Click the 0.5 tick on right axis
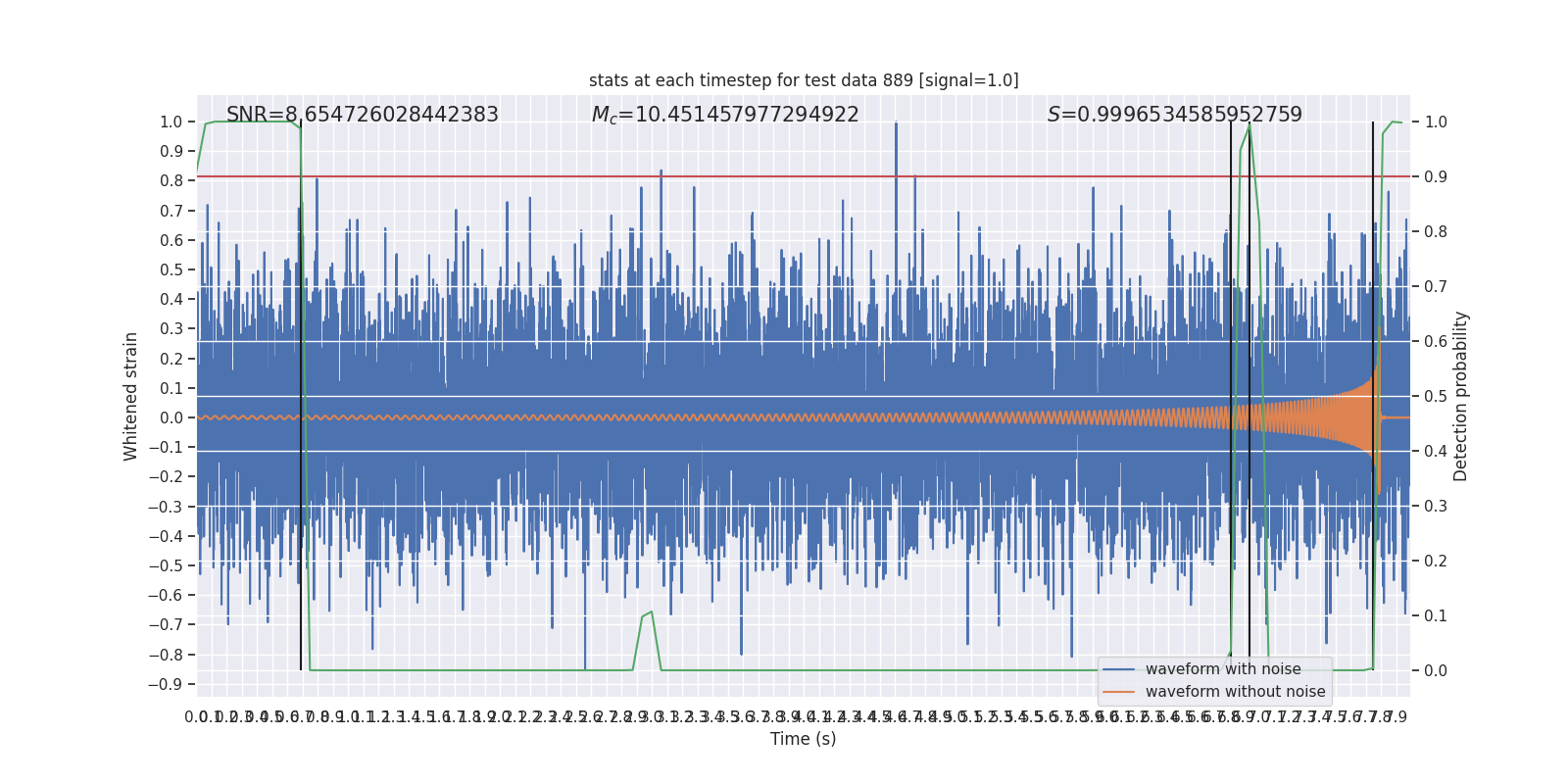Image resolution: width=1568 pixels, height=784 pixels. (1436, 397)
